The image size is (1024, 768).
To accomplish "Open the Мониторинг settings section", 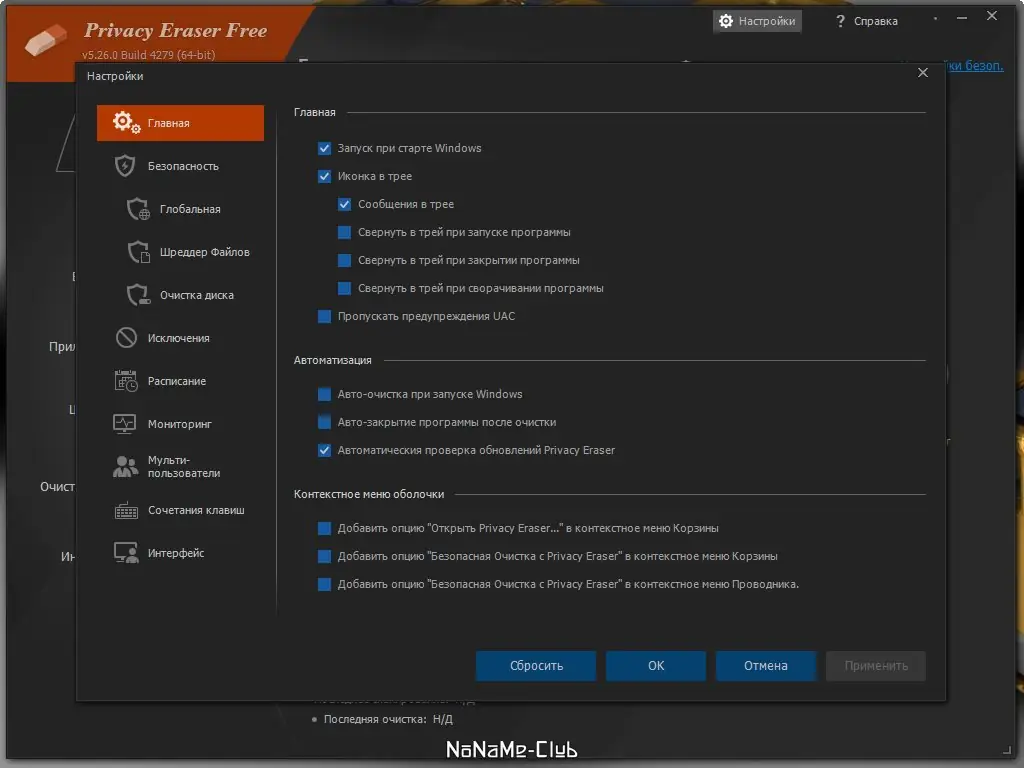I will 180,424.
